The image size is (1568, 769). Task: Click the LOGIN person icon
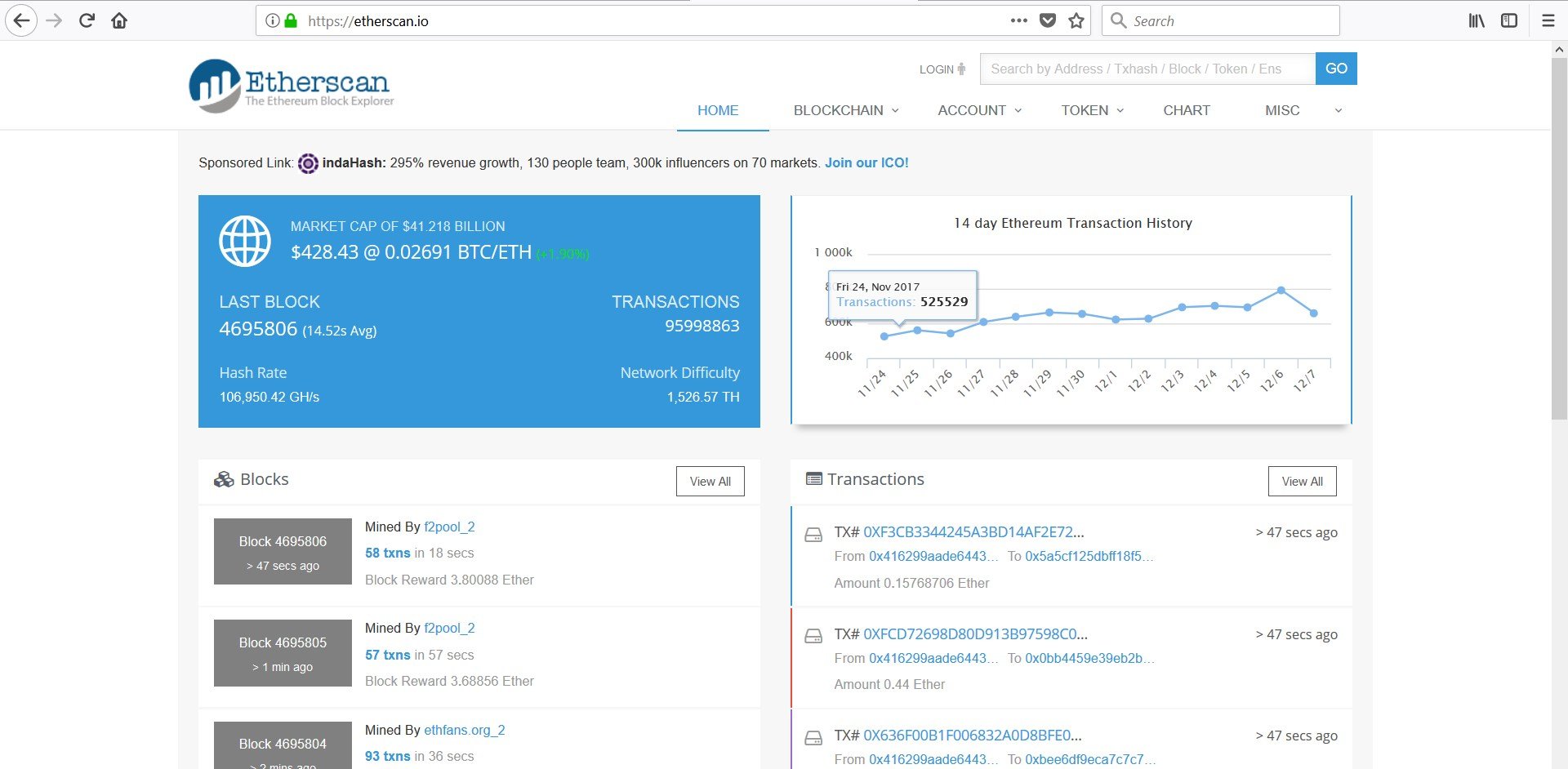click(961, 69)
